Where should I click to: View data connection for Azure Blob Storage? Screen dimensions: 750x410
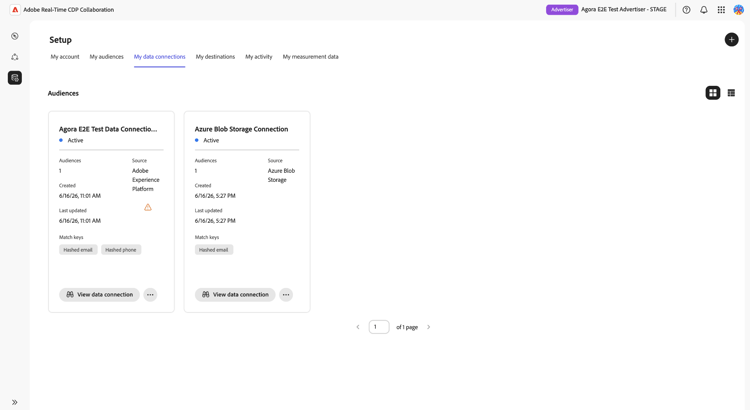coord(235,295)
